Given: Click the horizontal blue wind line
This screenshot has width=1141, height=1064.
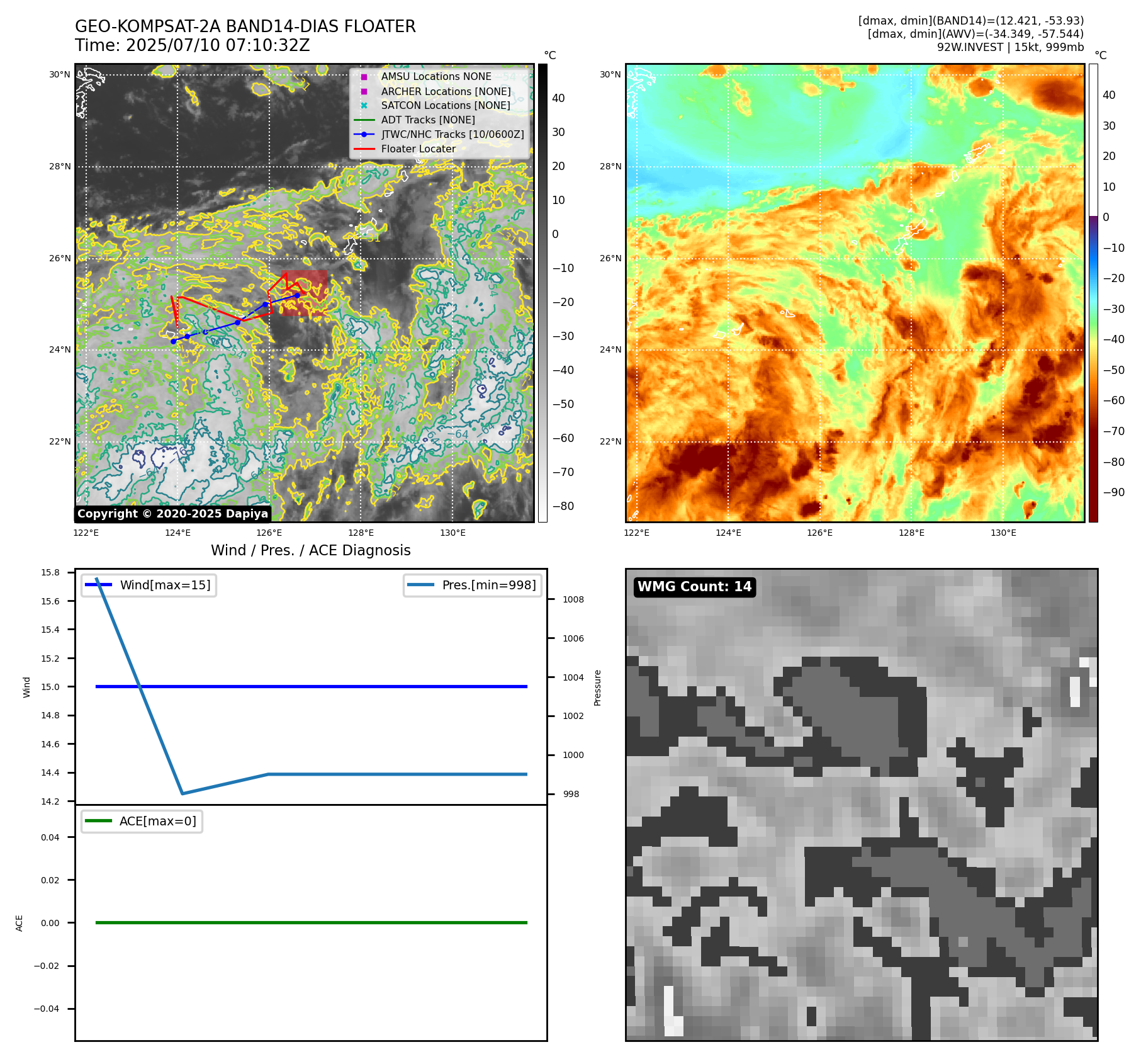Looking at the screenshot, I should click(x=312, y=686).
